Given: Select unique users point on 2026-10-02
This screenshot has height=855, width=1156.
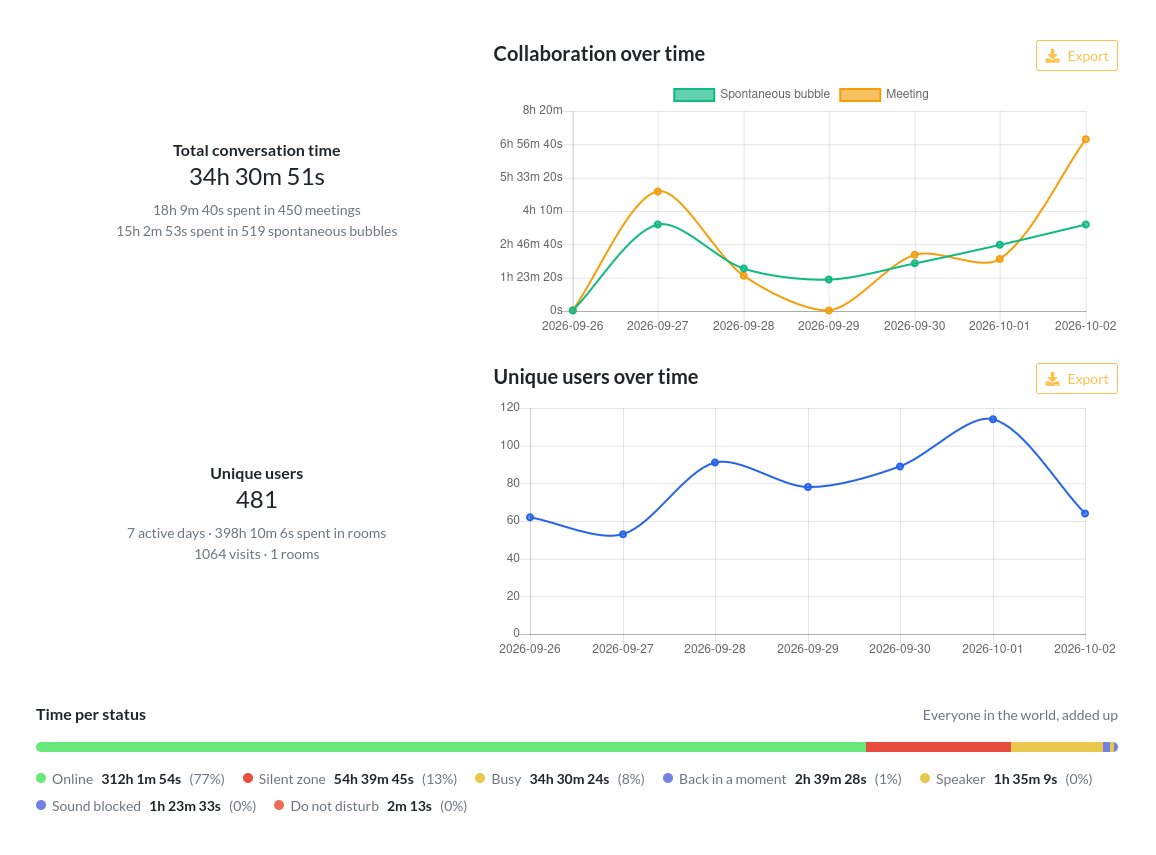Looking at the screenshot, I should tap(1084, 514).
